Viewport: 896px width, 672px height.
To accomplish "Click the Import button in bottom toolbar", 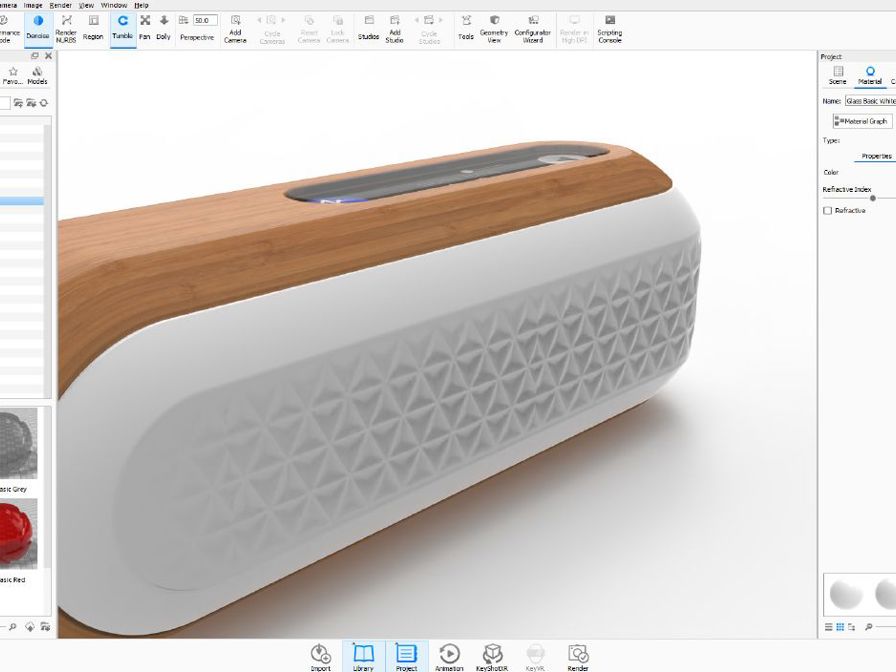I will coord(321,656).
